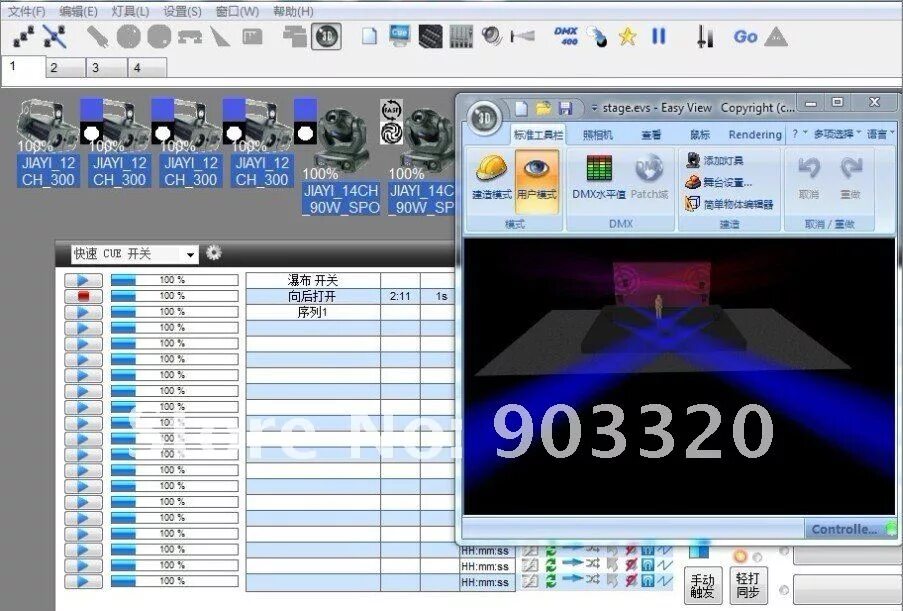Screen dimensions: 903x611
Task: Switch to the 鼠标 ribbon tab
Action: point(700,135)
